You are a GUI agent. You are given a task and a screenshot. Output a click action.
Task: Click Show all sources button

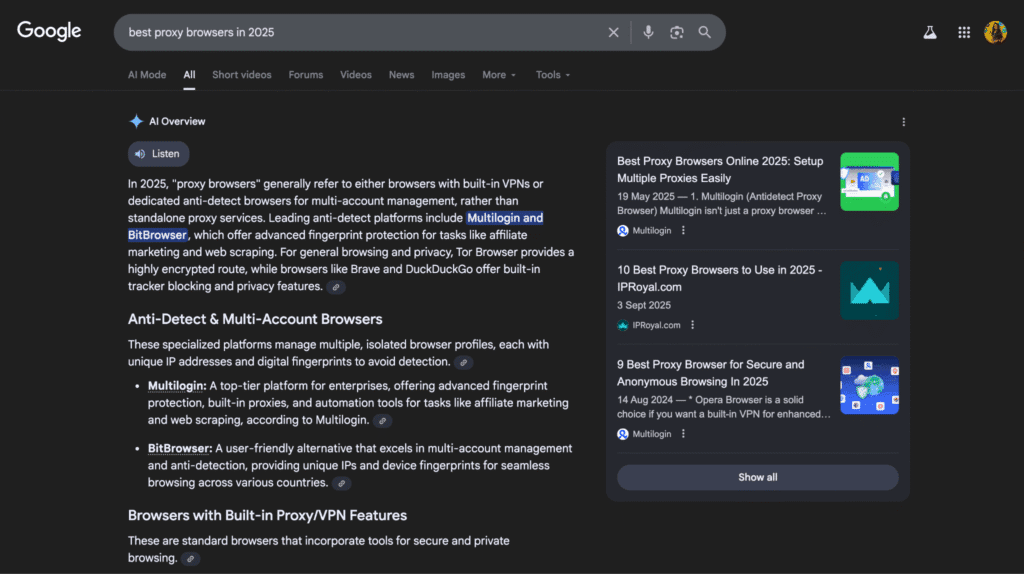coord(757,477)
